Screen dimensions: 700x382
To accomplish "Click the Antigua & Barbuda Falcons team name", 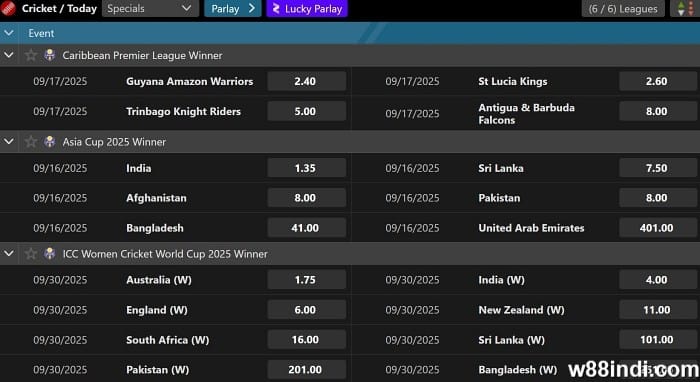I will (x=526, y=114).
